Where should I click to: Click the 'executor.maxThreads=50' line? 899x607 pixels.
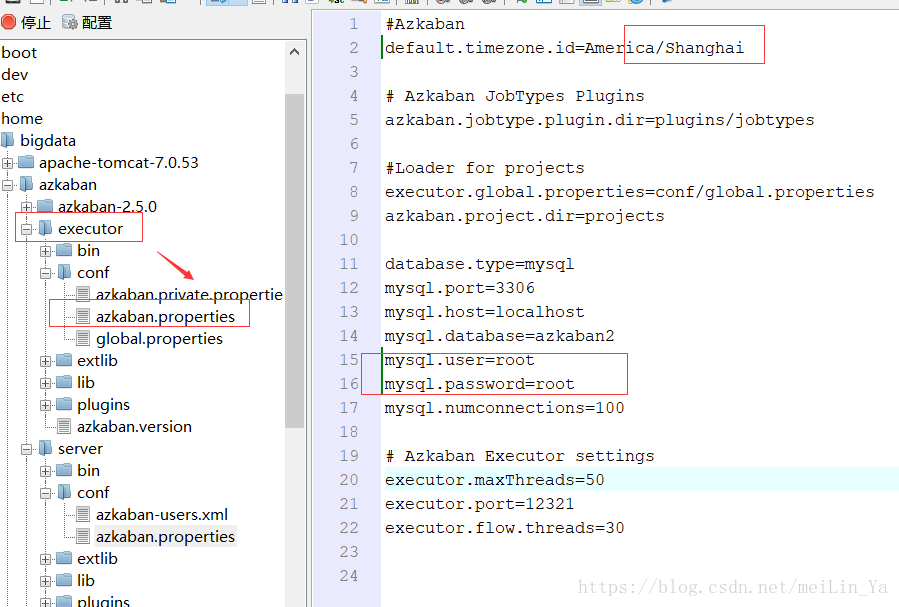pos(494,480)
